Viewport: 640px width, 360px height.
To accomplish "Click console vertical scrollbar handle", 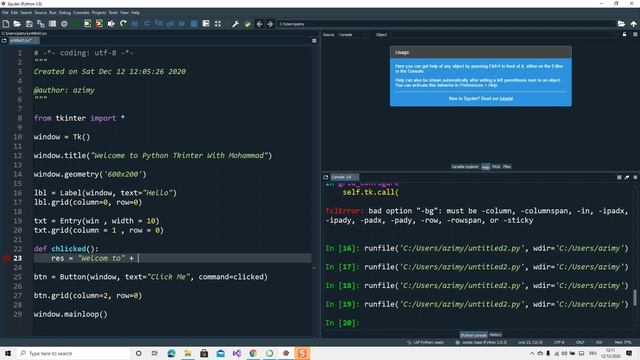I will (635, 298).
